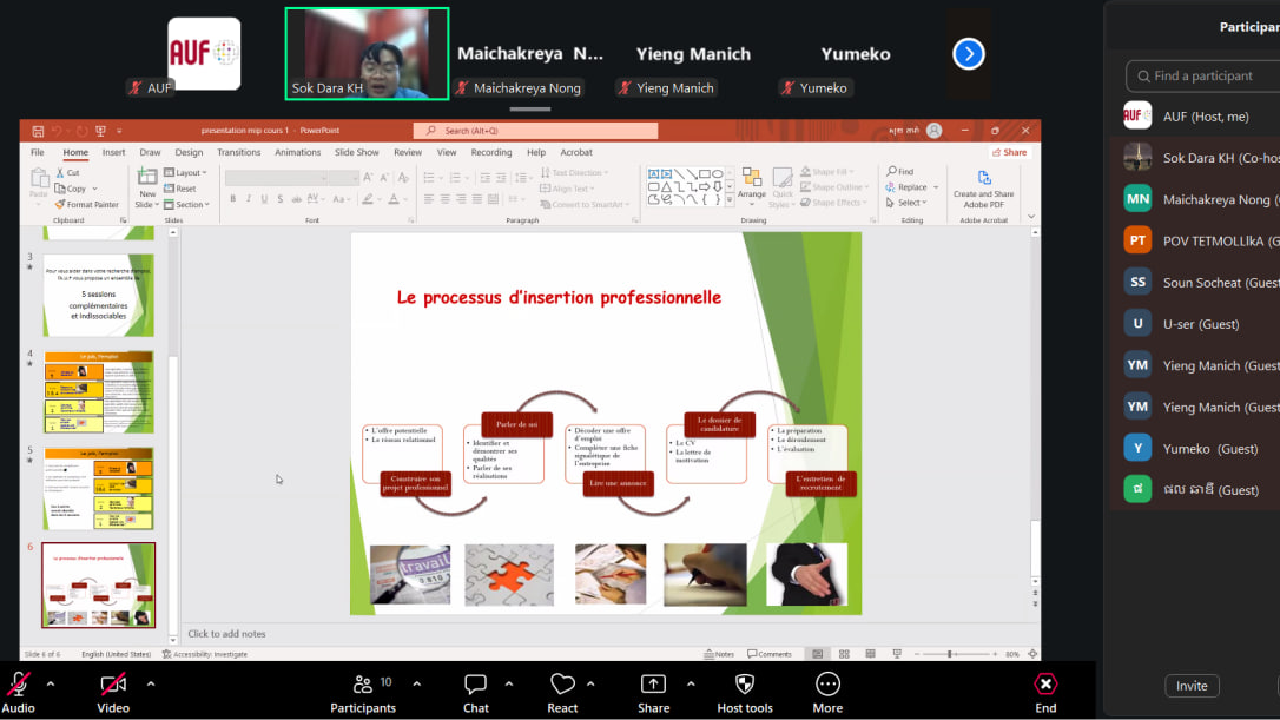Toggle Italic formatting in Font group
The height and width of the screenshot is (720, 1280).
(x=247, y=199)
